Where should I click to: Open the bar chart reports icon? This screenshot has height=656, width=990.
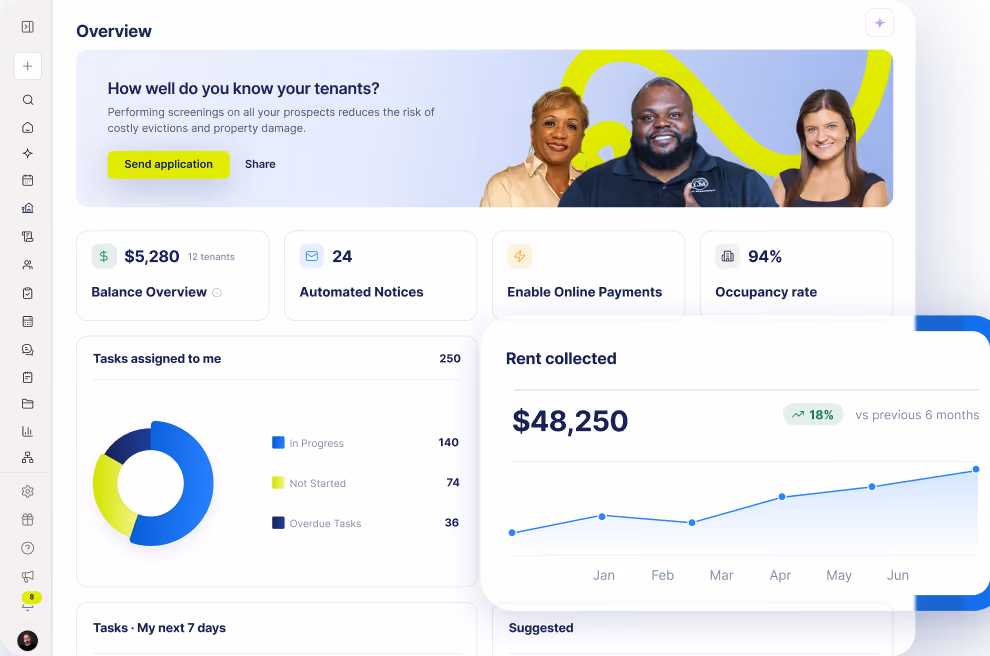pos(28,431)
